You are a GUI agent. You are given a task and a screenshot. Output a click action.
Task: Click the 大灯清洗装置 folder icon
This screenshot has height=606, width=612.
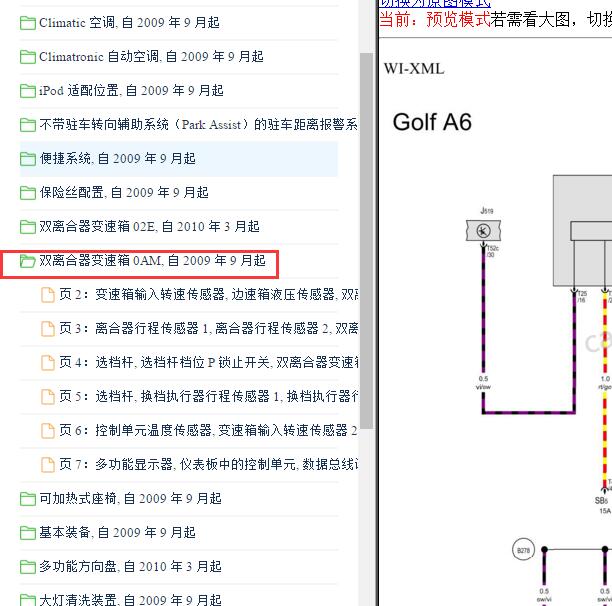click(27, 600)
